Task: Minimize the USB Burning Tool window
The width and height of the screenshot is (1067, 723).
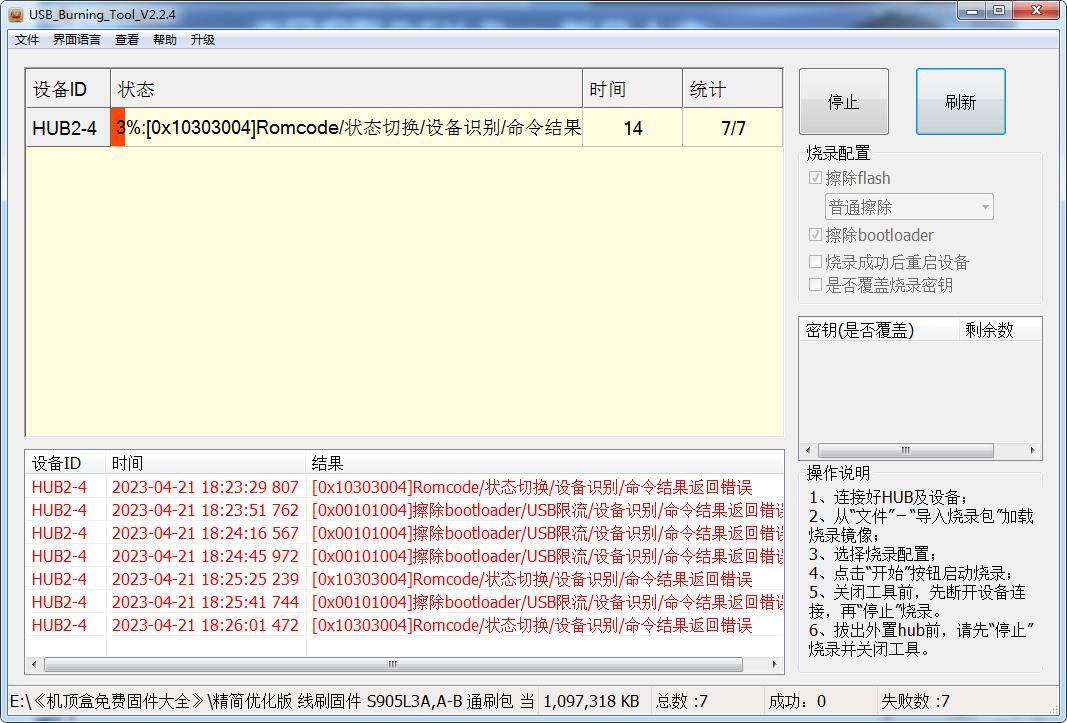Action: point(972,10)
